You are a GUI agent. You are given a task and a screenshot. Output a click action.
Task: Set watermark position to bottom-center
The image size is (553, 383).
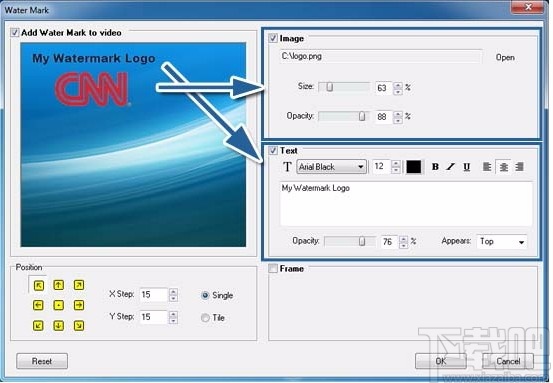point(59,326)
